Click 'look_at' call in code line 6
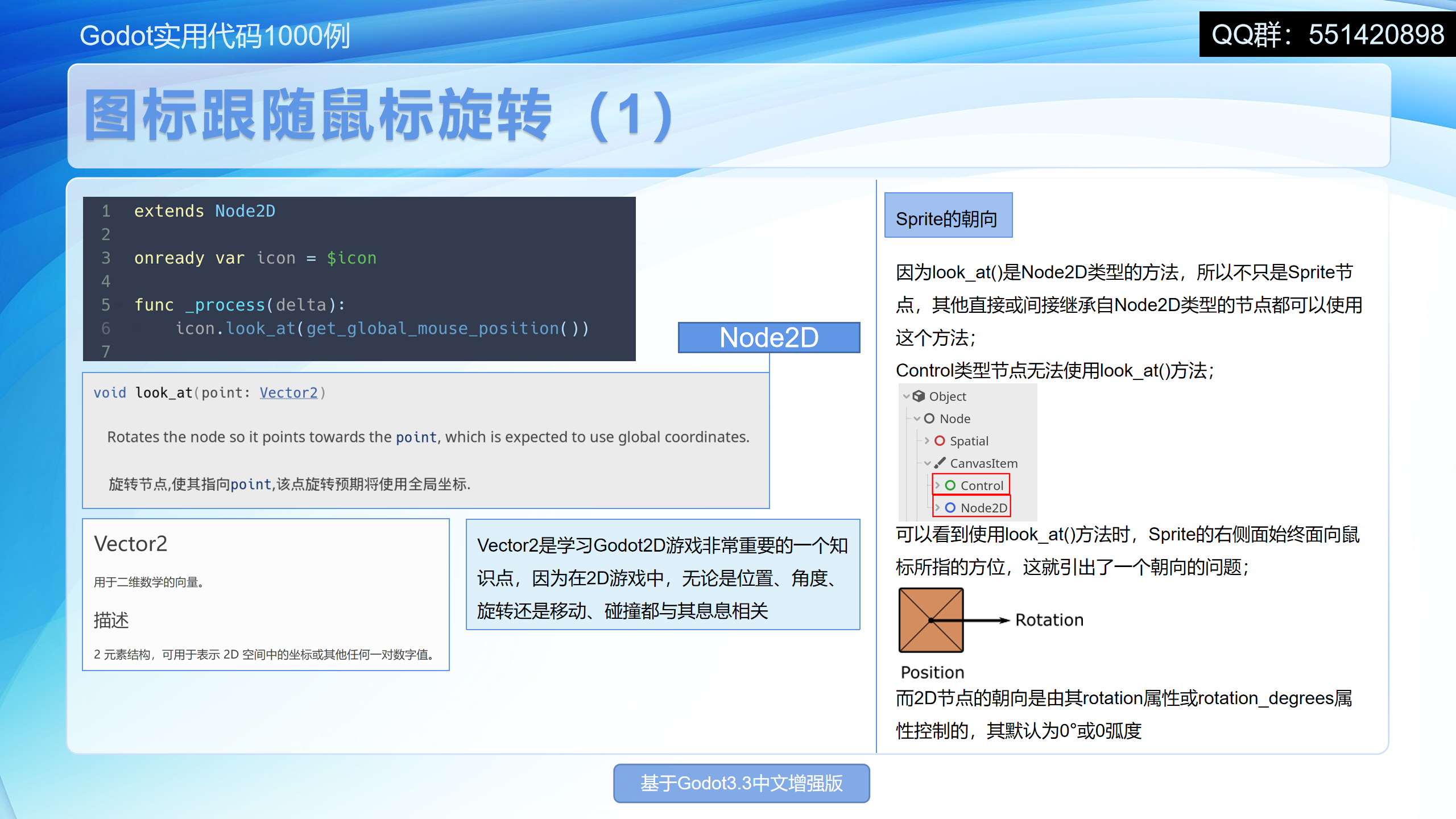 point(260,328)
